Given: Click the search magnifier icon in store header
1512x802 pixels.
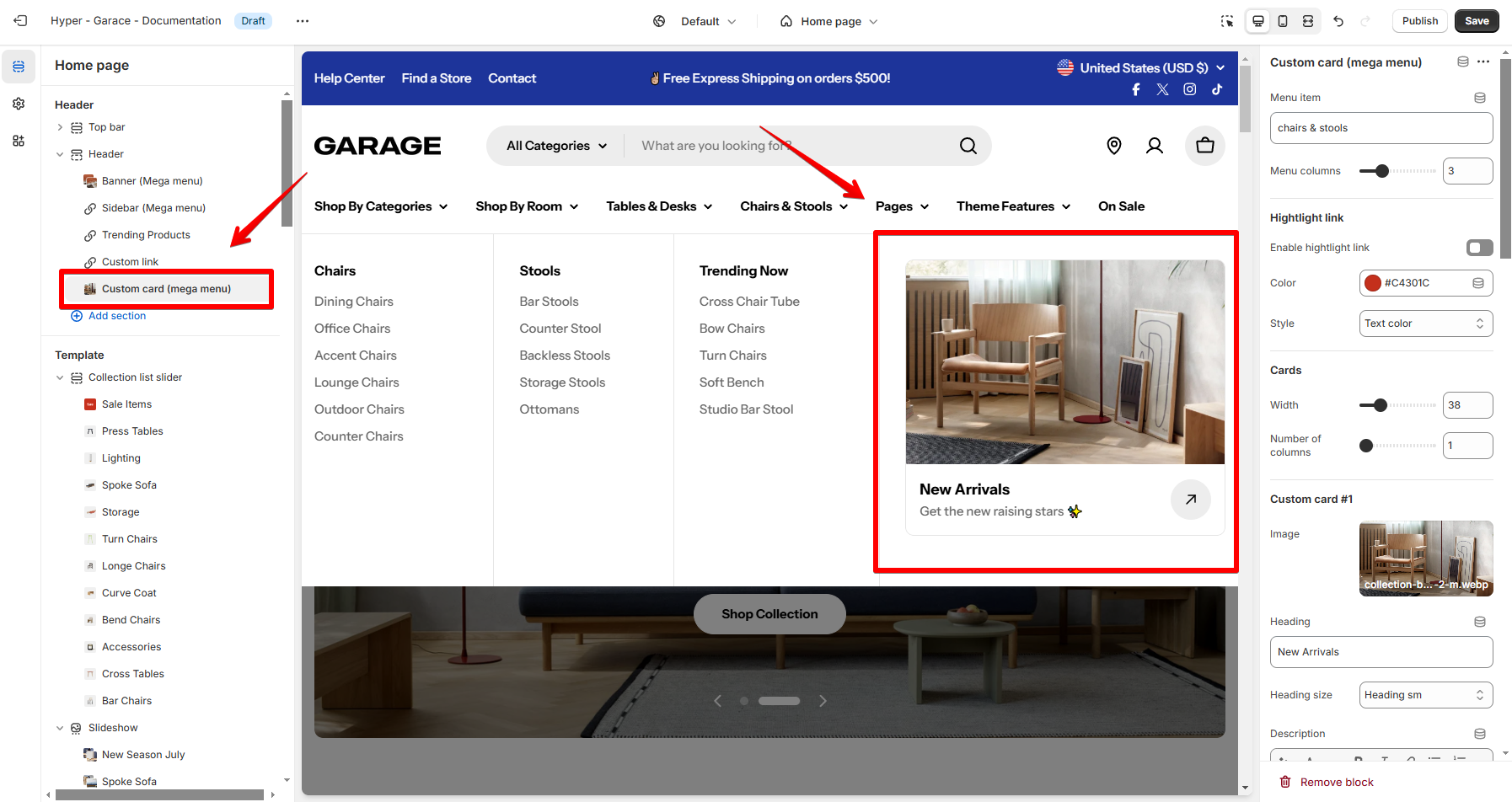Looking at the screenshot, I should point(968,146).
